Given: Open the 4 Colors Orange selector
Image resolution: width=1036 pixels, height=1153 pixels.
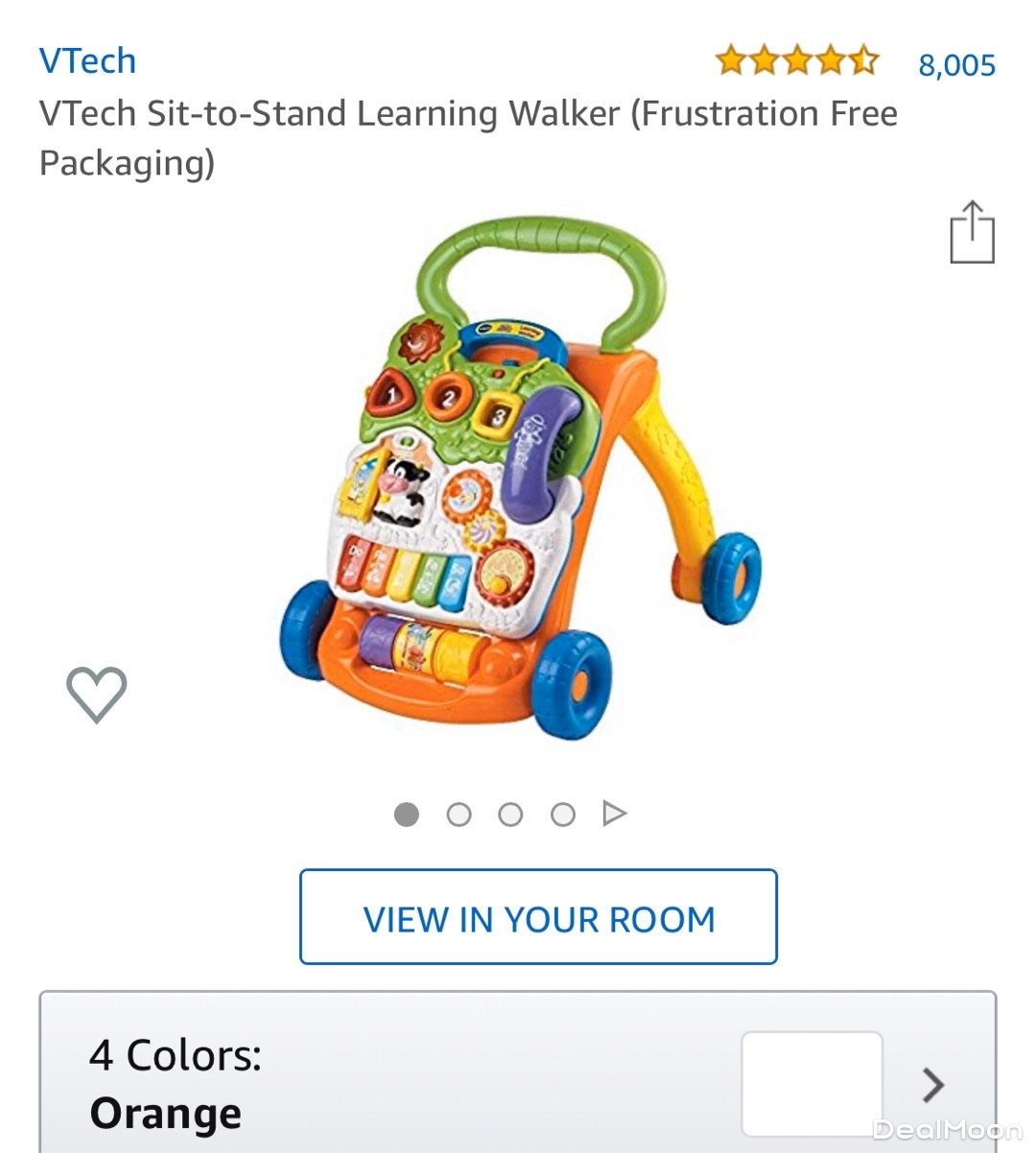Looking at the screenshot, I should tap(518, 1072).
